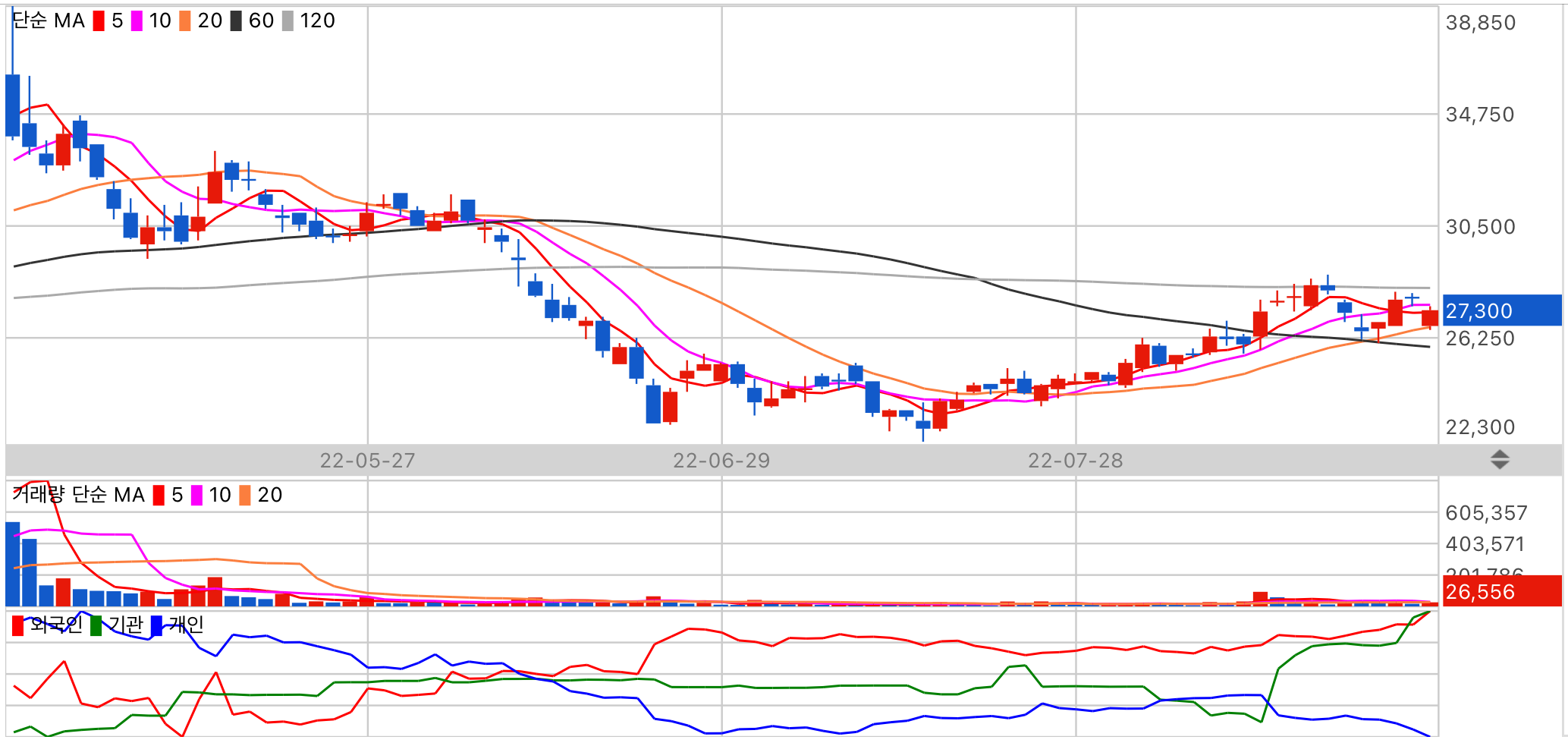
Task: Click the '단순 MA' price legend label
Action: 49,21
